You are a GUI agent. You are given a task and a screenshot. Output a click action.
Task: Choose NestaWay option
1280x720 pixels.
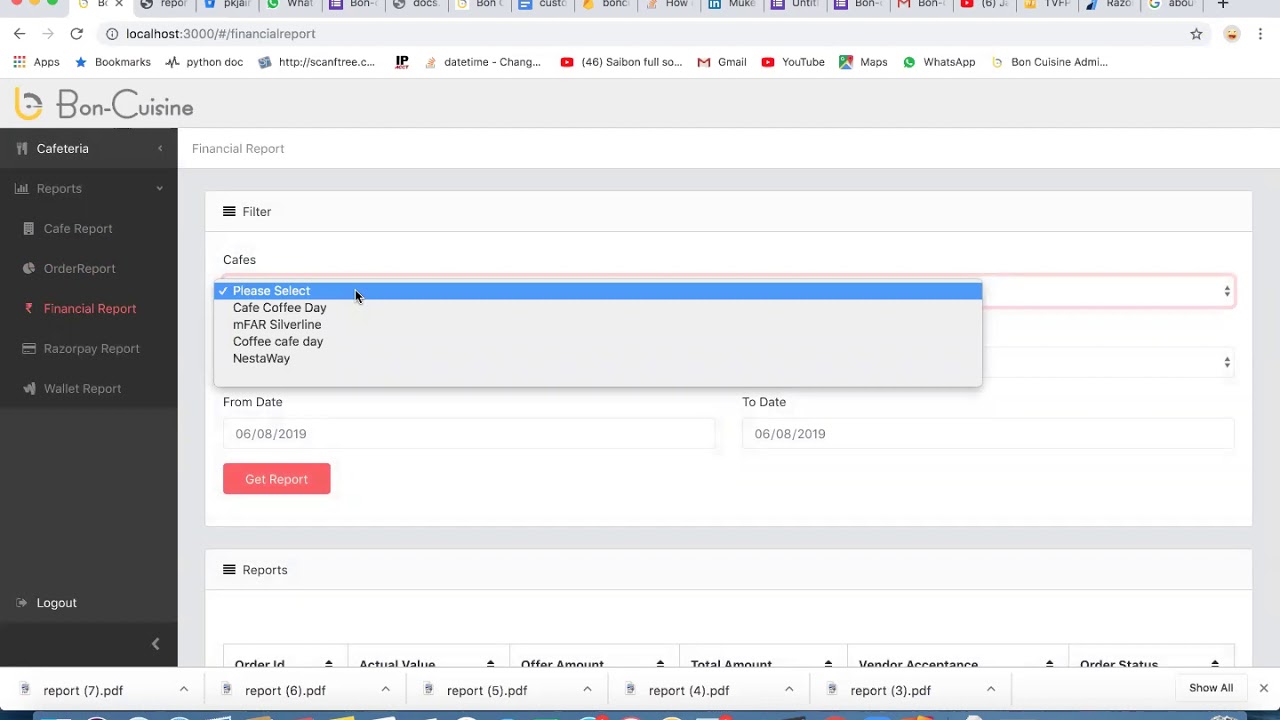click(x=598, y=359)
